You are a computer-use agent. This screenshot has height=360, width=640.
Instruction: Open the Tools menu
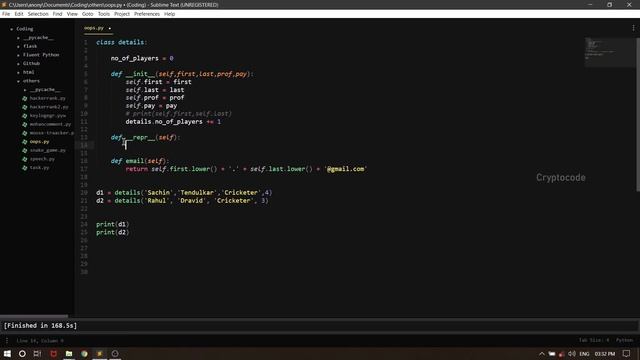(104, 14)
